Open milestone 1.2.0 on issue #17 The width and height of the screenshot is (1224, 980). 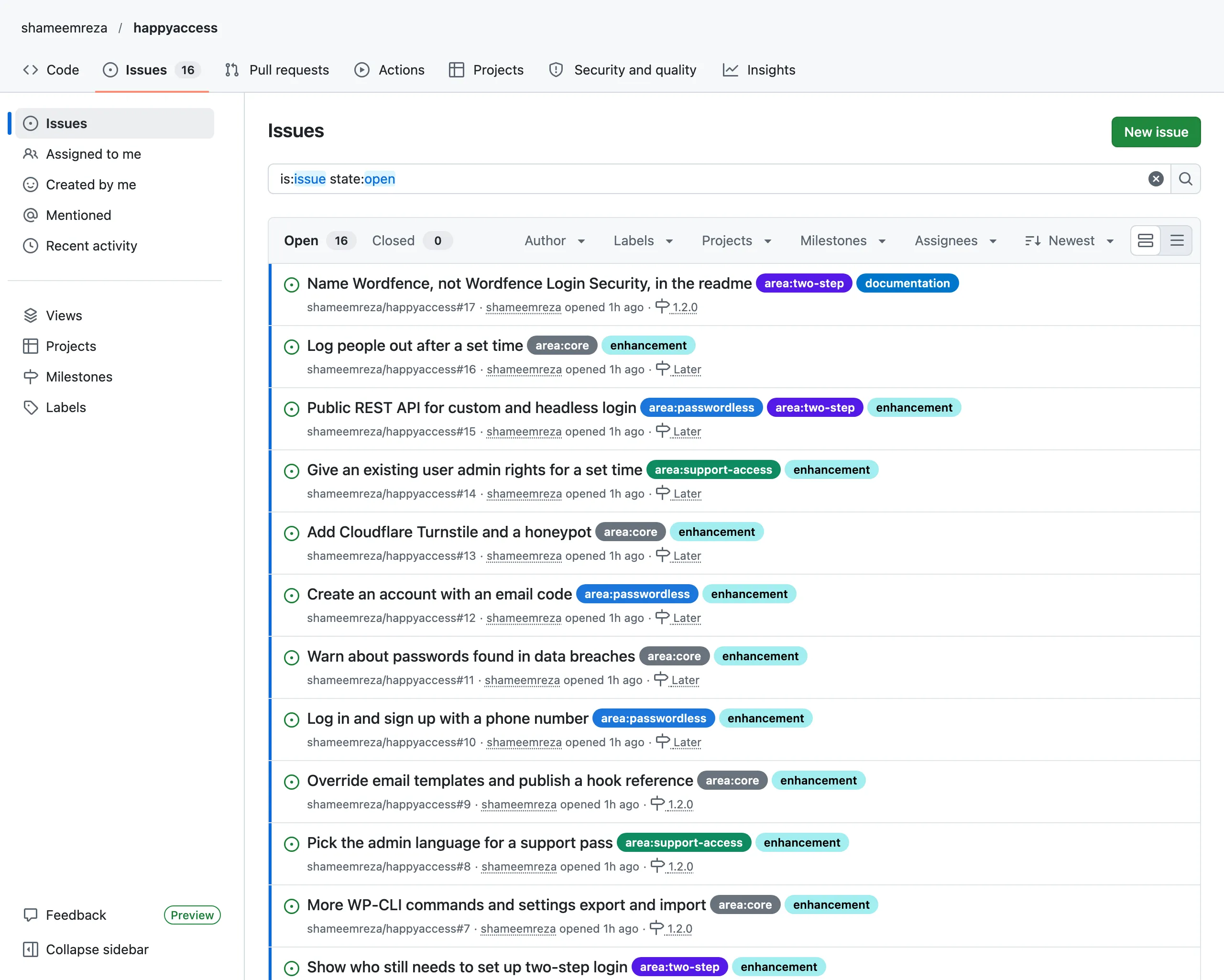tap(677, 307)
